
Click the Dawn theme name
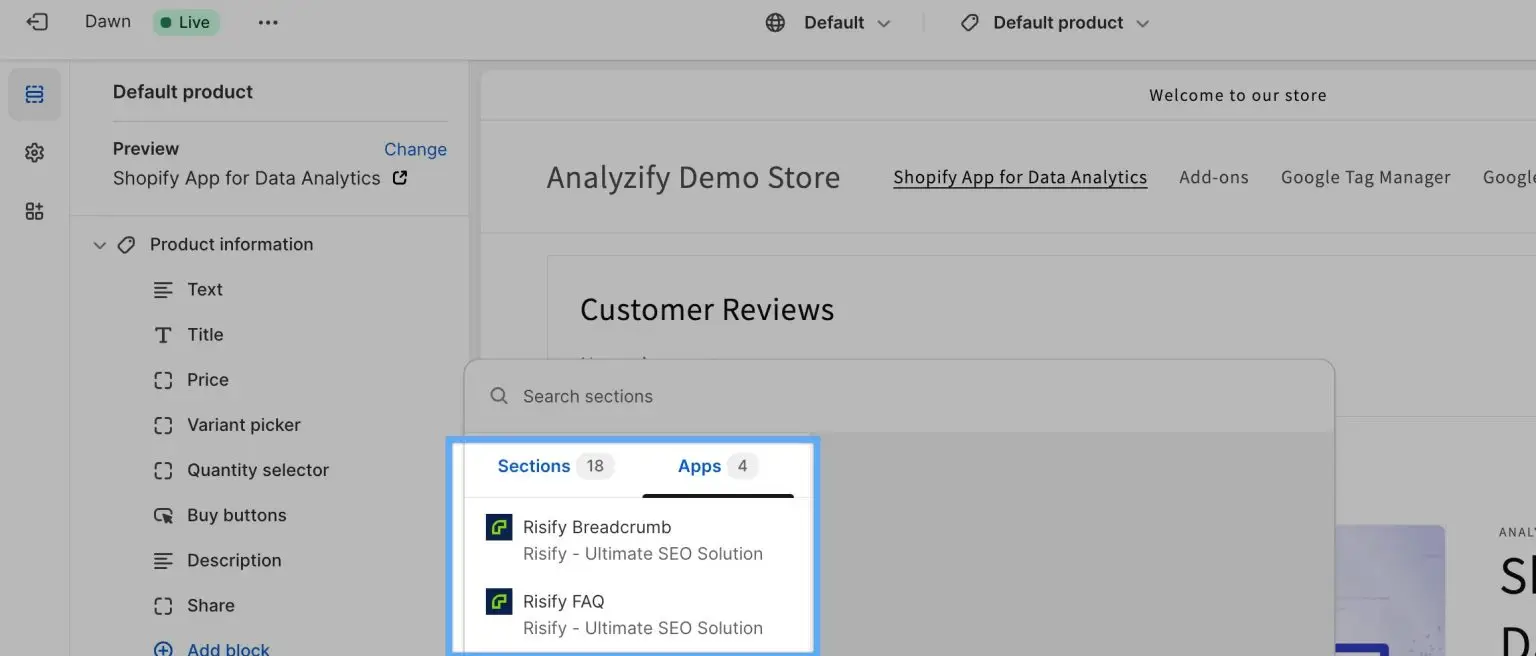pyautogui.click(x=108, y=22)
